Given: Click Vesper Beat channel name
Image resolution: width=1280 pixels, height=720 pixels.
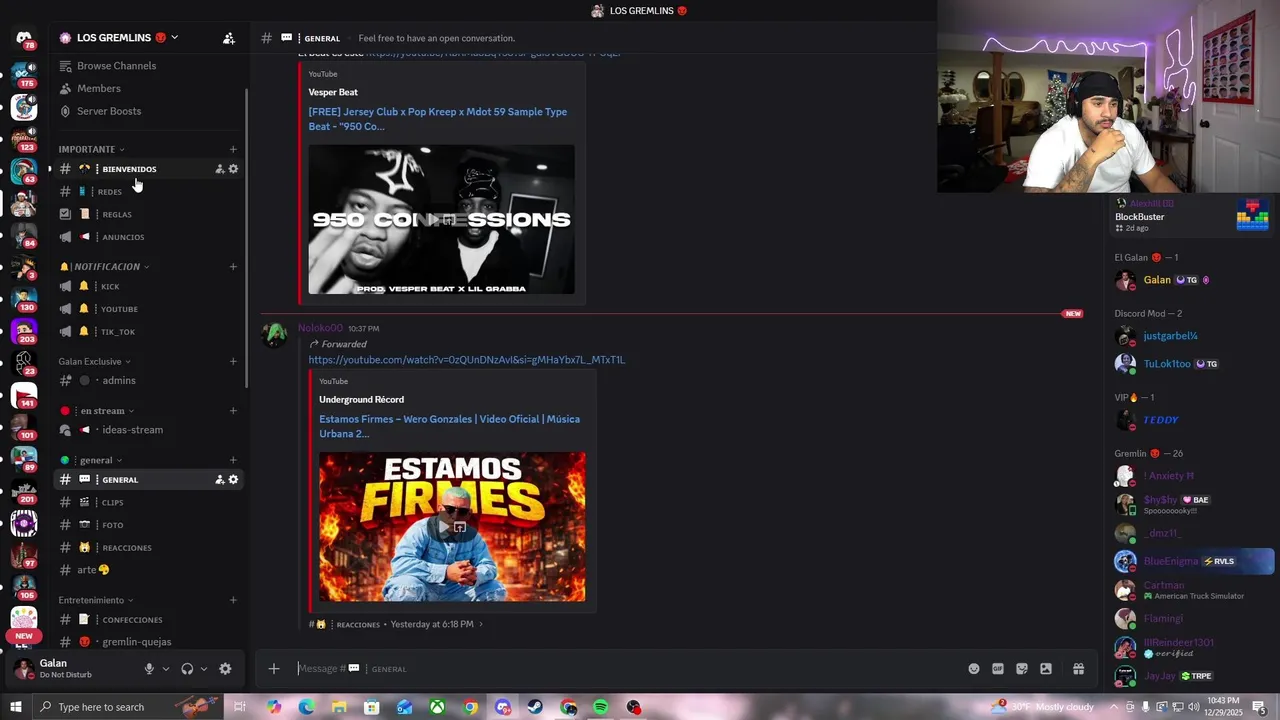Looking at the screenshot, I should (x=333, y=92).
